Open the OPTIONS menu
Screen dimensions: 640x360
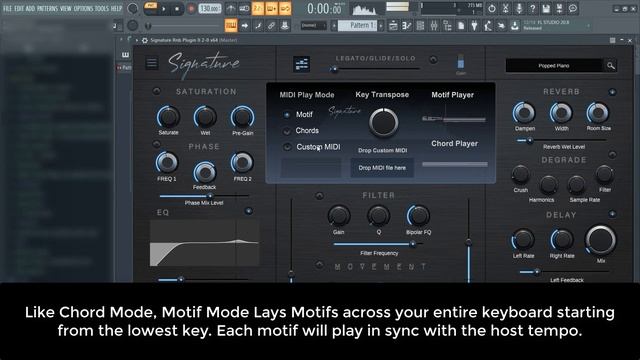pos(83,8)
